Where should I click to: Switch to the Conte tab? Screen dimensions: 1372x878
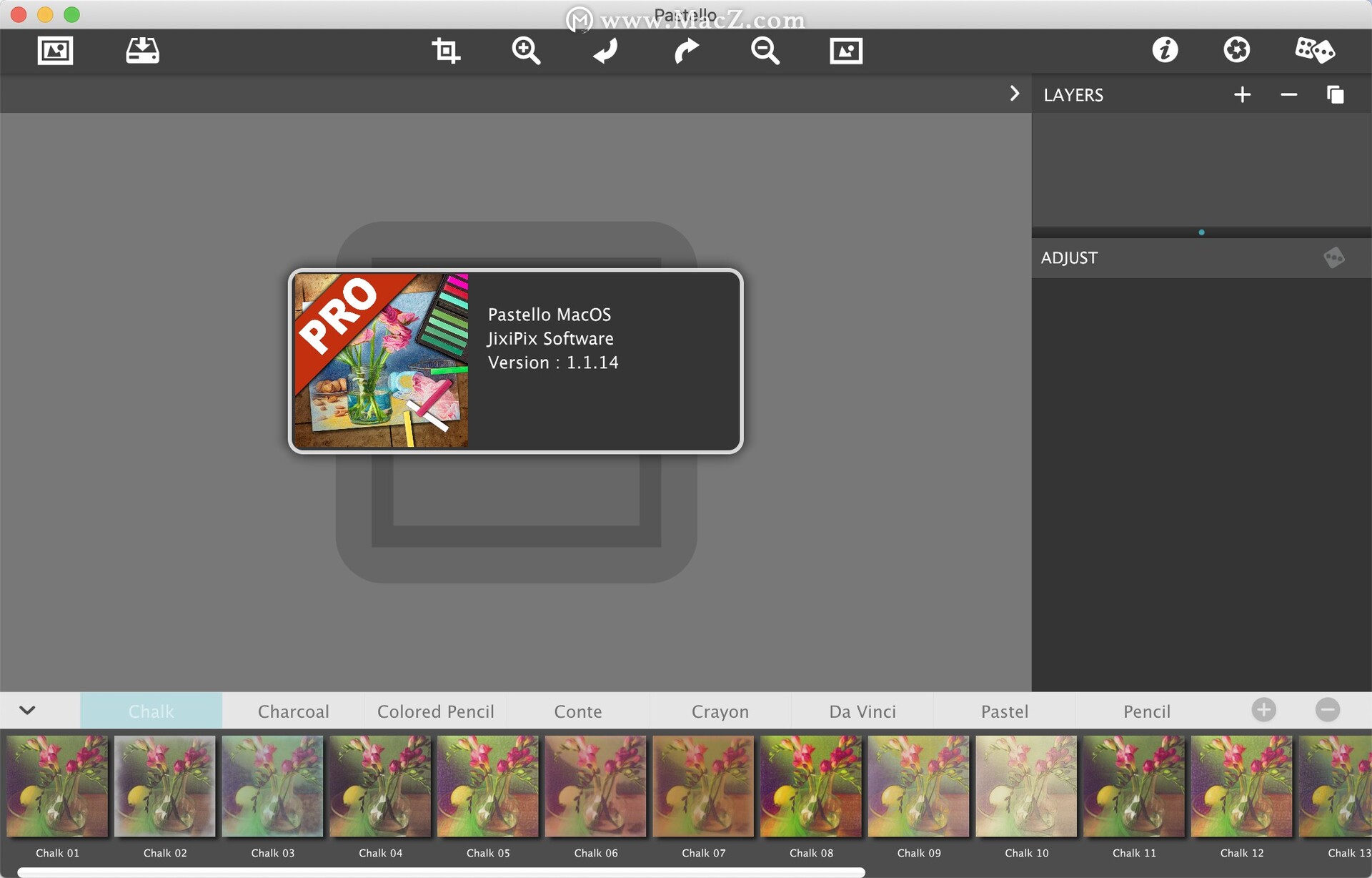[x=578, y=711]
